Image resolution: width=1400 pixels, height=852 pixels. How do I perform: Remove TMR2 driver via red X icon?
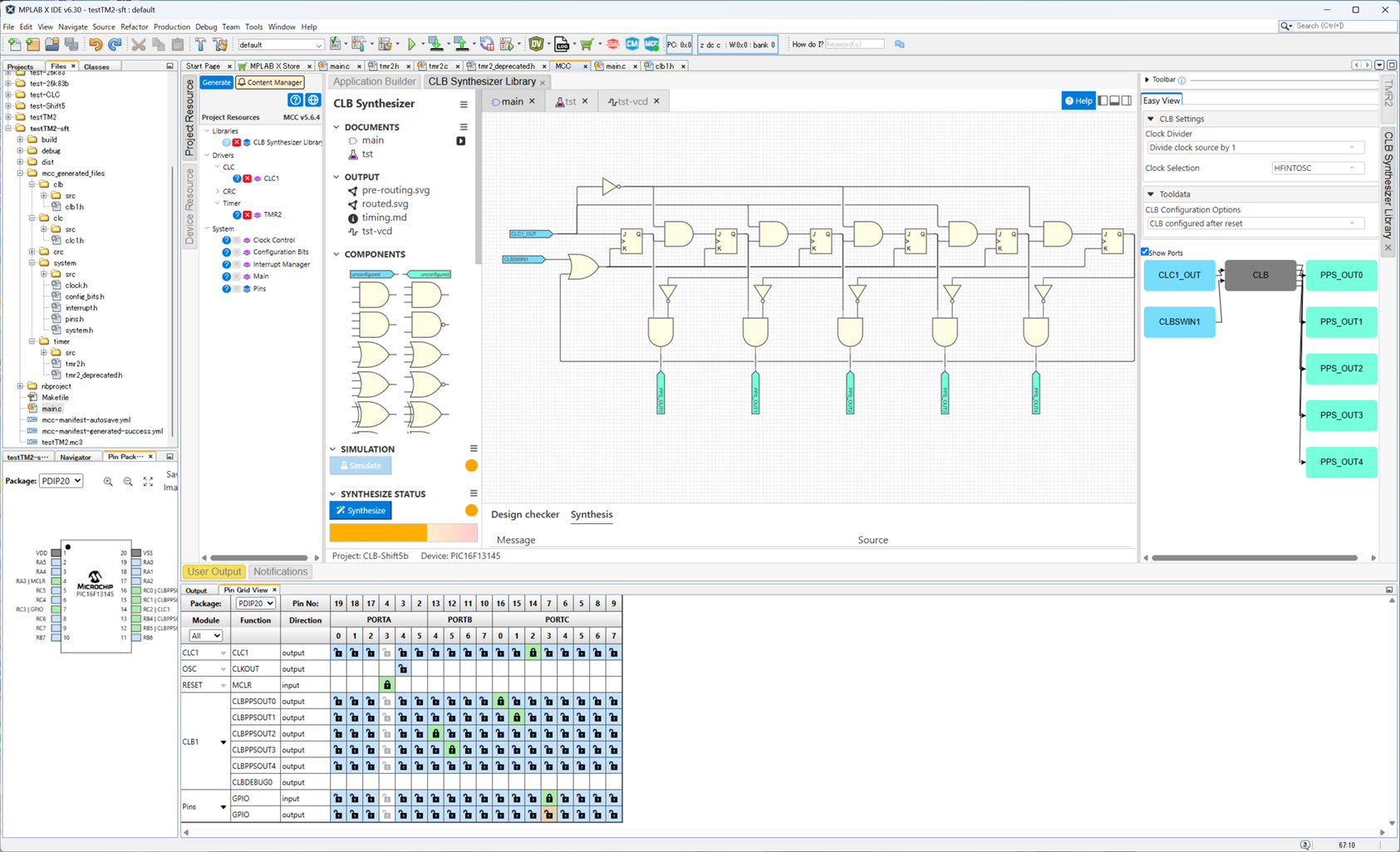pos(247,215)
